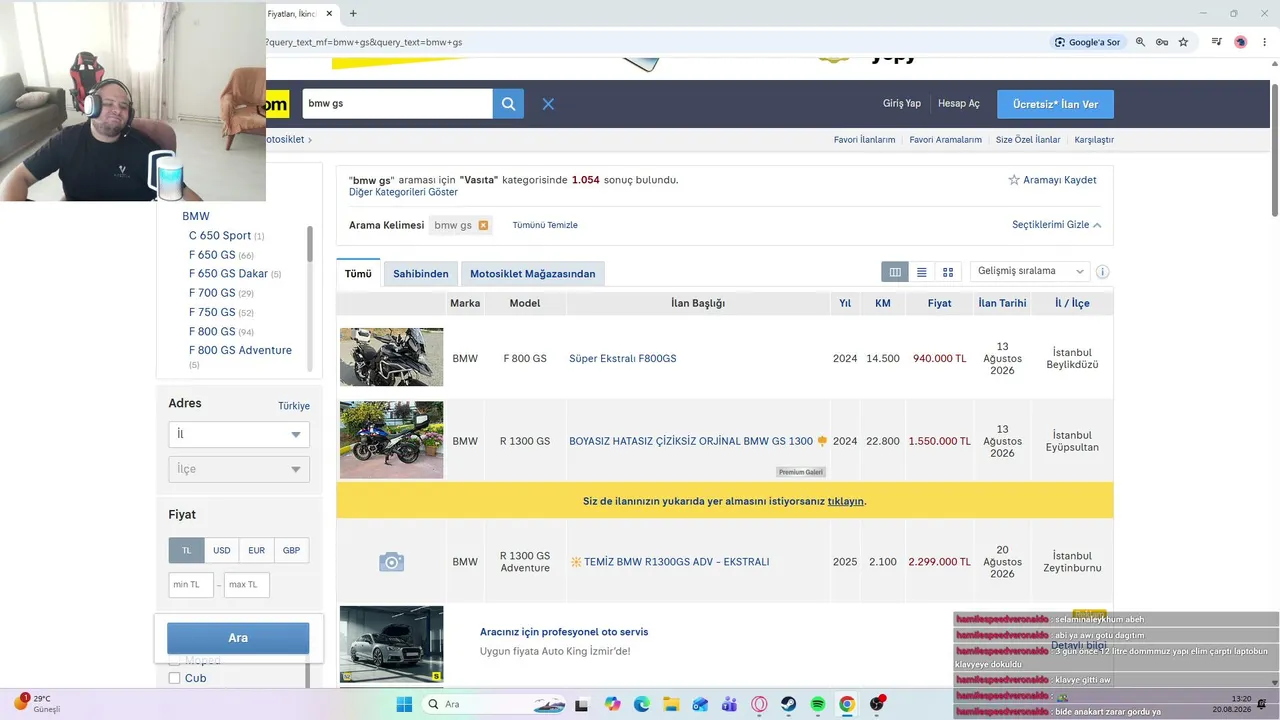Sort results by Fiyat column header
Viewport: 1280px width, 720px height.
coord(939,303)
